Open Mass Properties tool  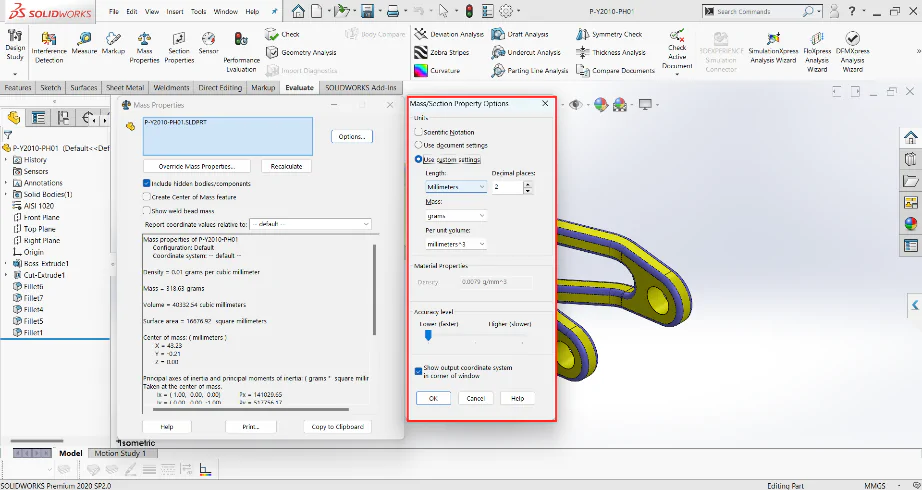(x=144, y=47)
